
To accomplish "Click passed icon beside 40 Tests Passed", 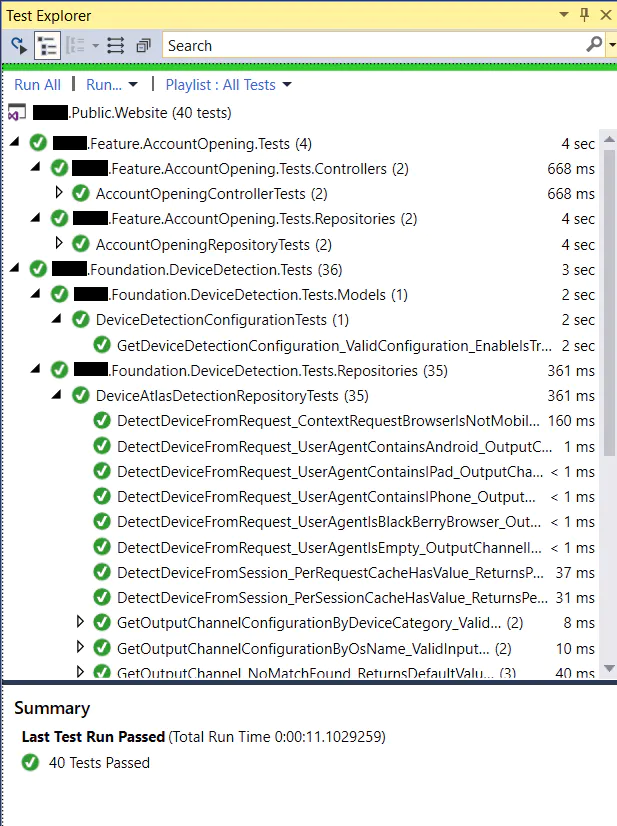I will pos(31,762).
